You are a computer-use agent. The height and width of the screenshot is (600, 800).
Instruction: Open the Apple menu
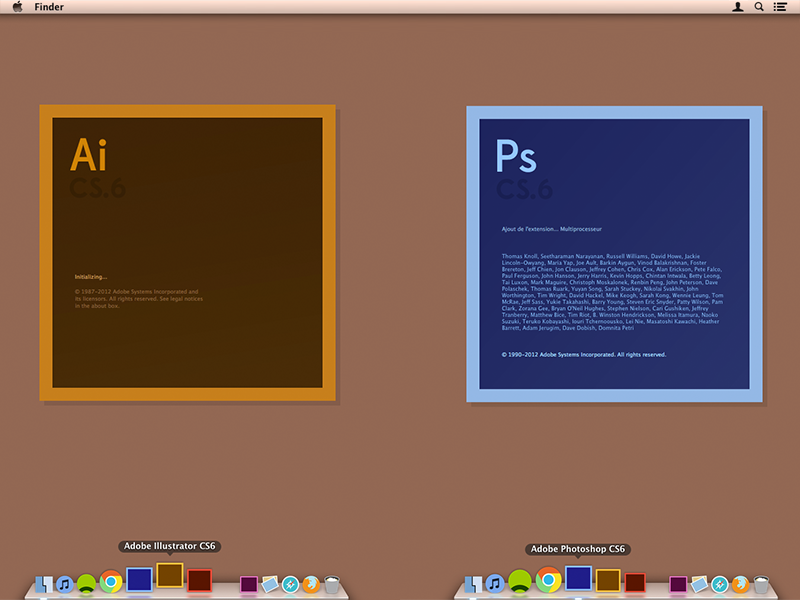[18, 7]
